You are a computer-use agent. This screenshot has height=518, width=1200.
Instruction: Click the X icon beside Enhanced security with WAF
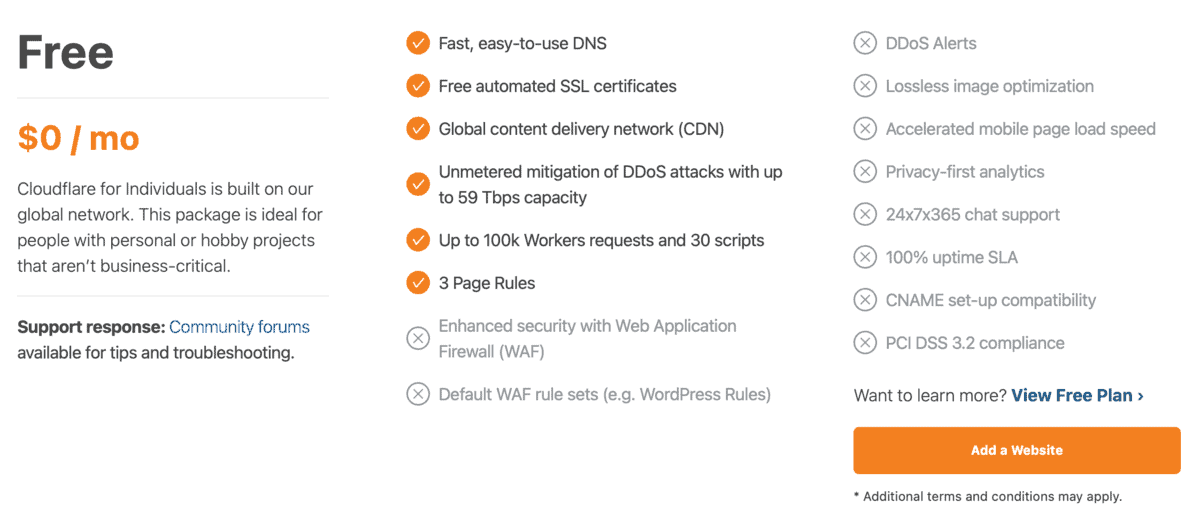(418, 338)
